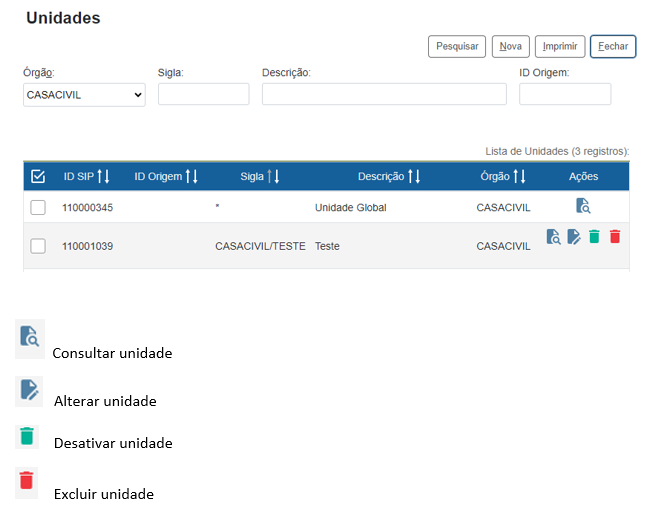Screen dimensions: 654x510
Task: Click the consult icon for CASACIVIL/TESTE
Action: pyautogui.click(x=553, y=237)
